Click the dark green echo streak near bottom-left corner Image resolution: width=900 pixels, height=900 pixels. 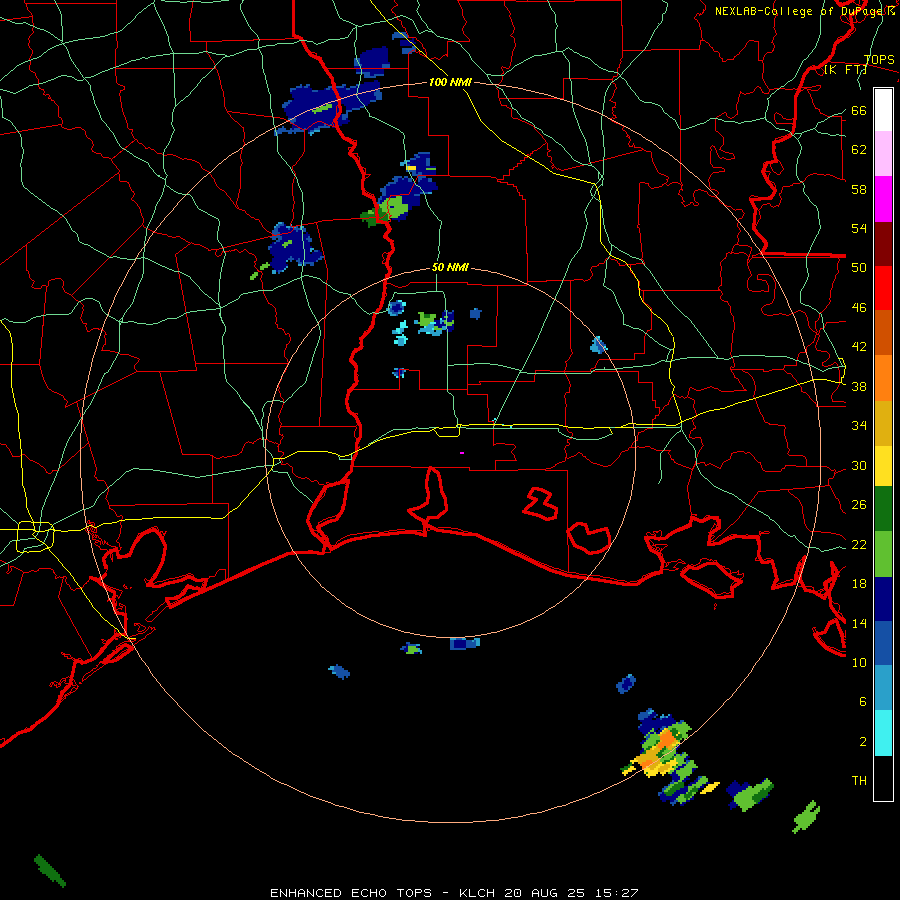50,870
